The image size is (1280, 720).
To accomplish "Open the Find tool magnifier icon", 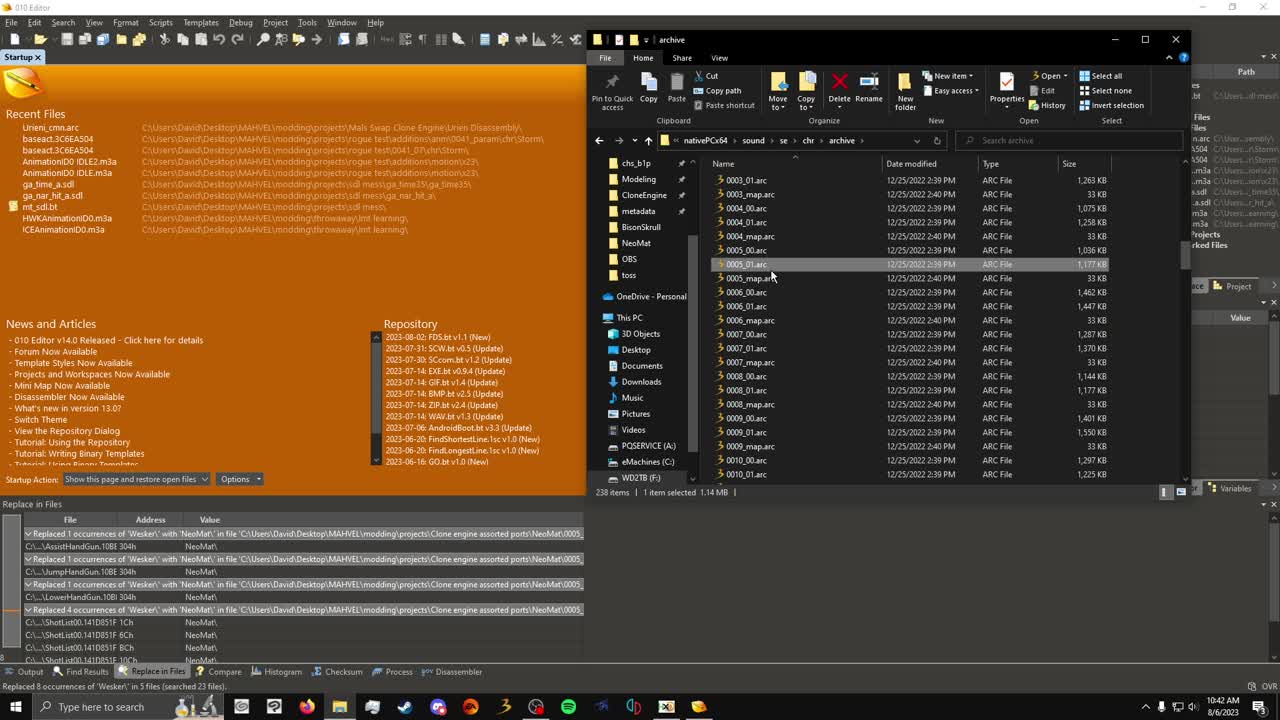I will (x=264, y=40).
